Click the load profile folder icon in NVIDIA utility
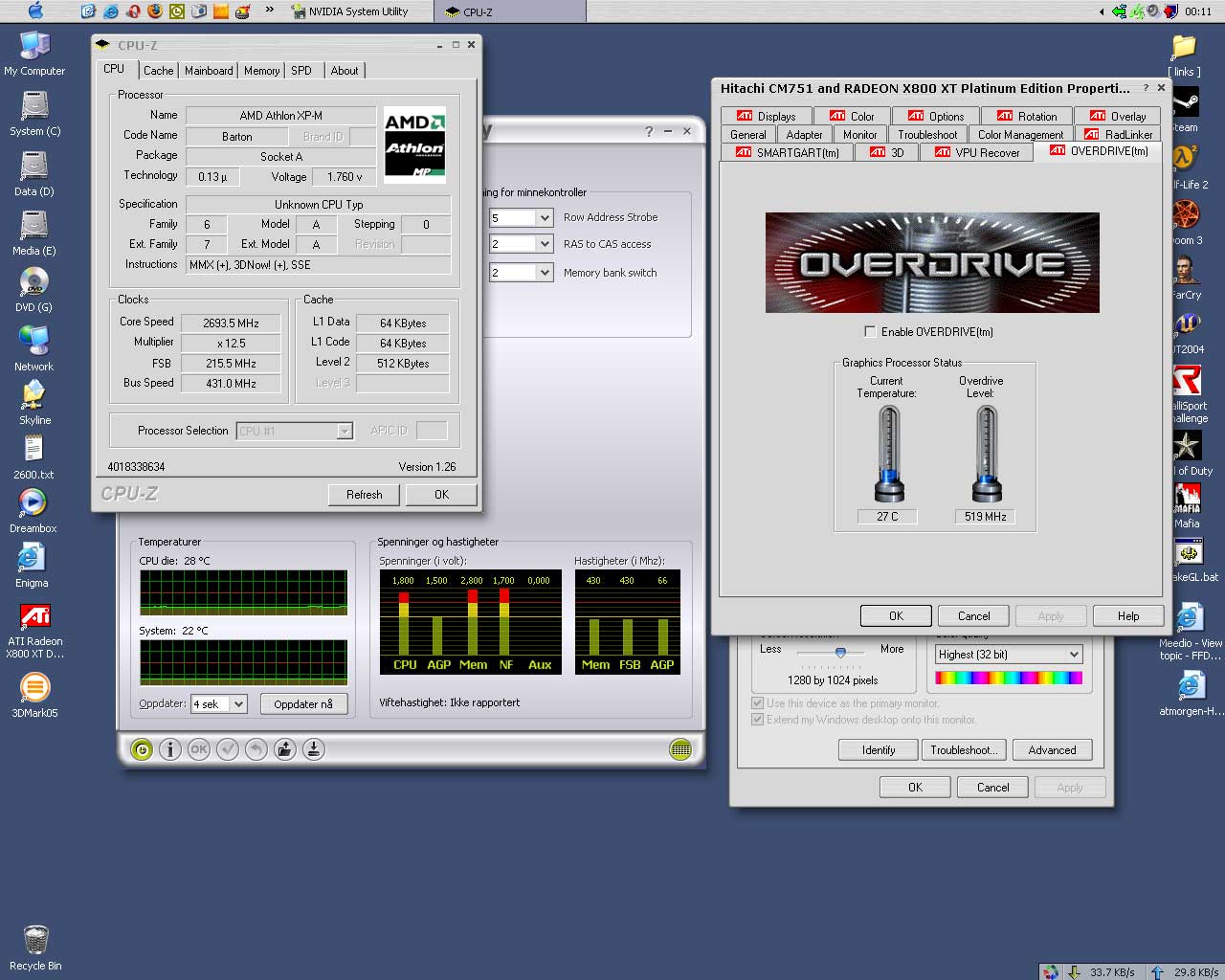This screenshot has width=1225, height=980. 284,749
